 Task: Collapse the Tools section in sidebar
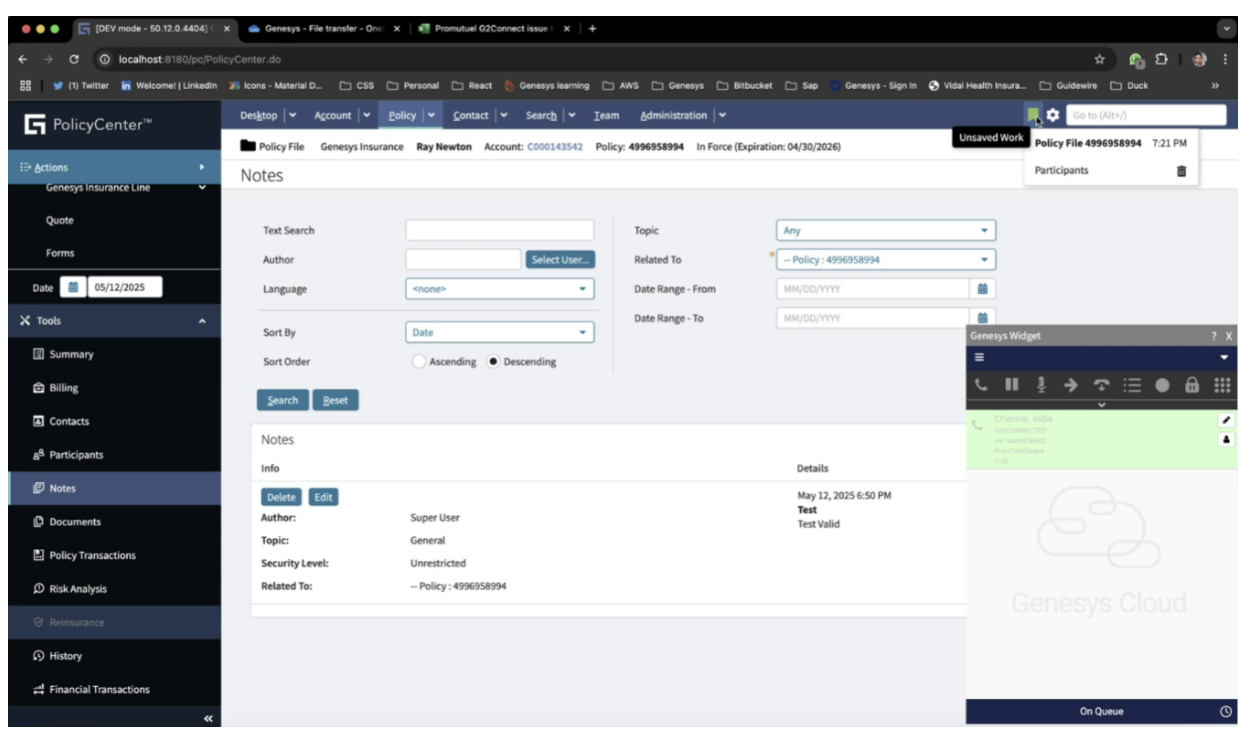(x=202, y=321)
